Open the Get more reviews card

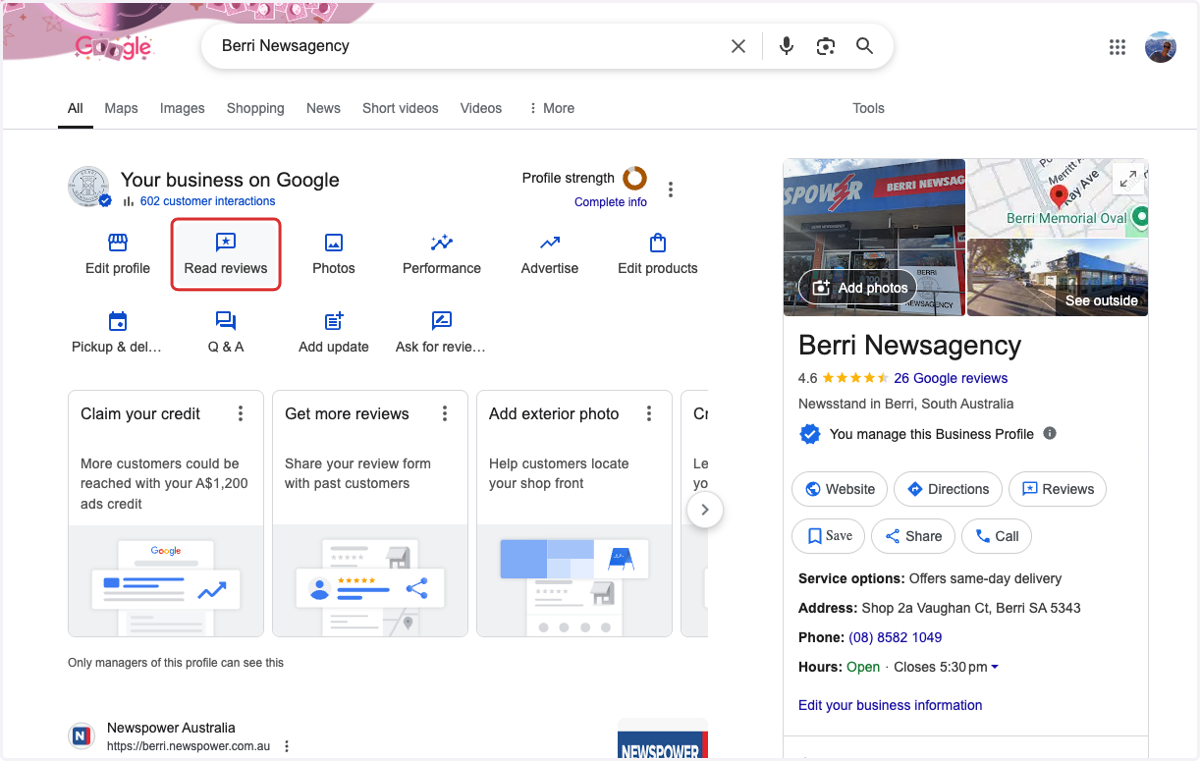(370, 513)
